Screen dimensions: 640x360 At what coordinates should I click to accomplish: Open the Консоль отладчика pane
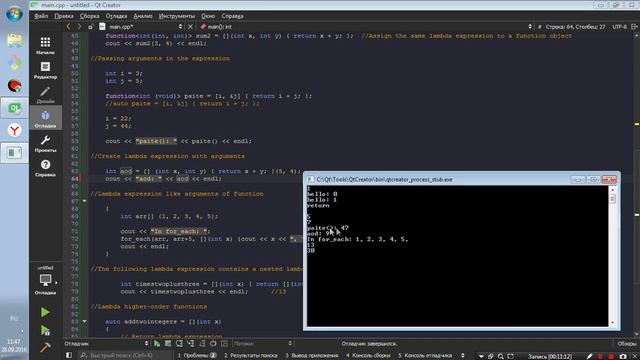point(425,356)
